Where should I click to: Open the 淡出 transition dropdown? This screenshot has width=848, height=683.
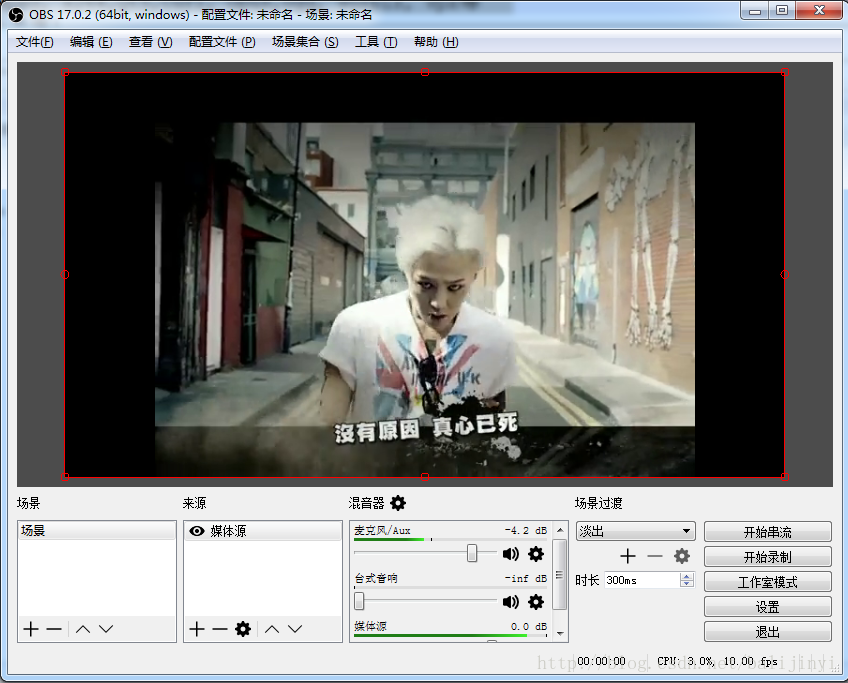(635, 531)
